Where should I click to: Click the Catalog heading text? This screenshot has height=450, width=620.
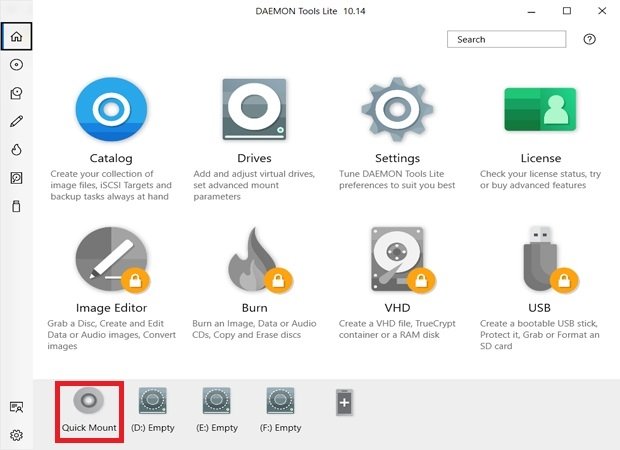tap(111, 158)
